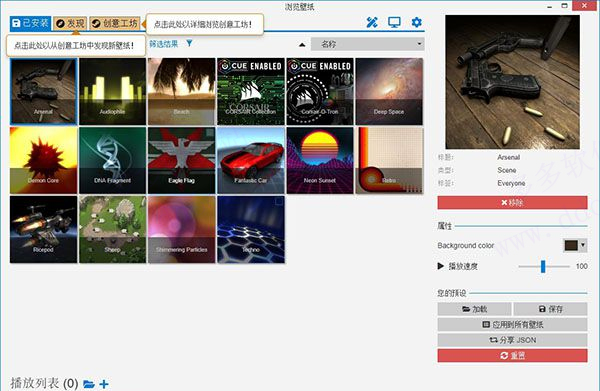This screenshot has width=600, height=391.
Task: Click the 保存 save preset button
Action: point(550,309)
